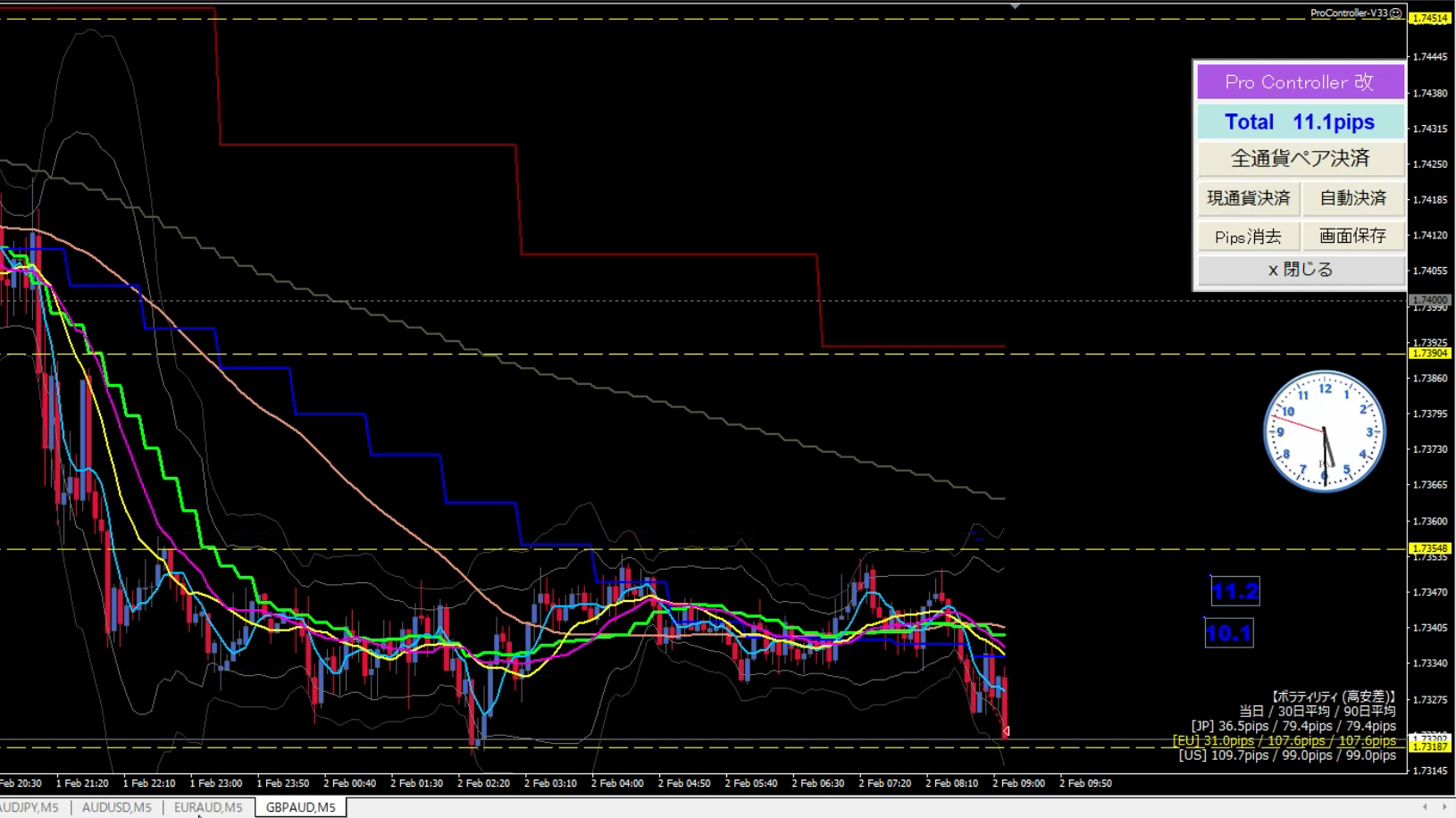Image resolution: width=1456 pixels, height=818 pixels.
Task: Select the blue 11.2 pips label
Action: (1235, 591)
